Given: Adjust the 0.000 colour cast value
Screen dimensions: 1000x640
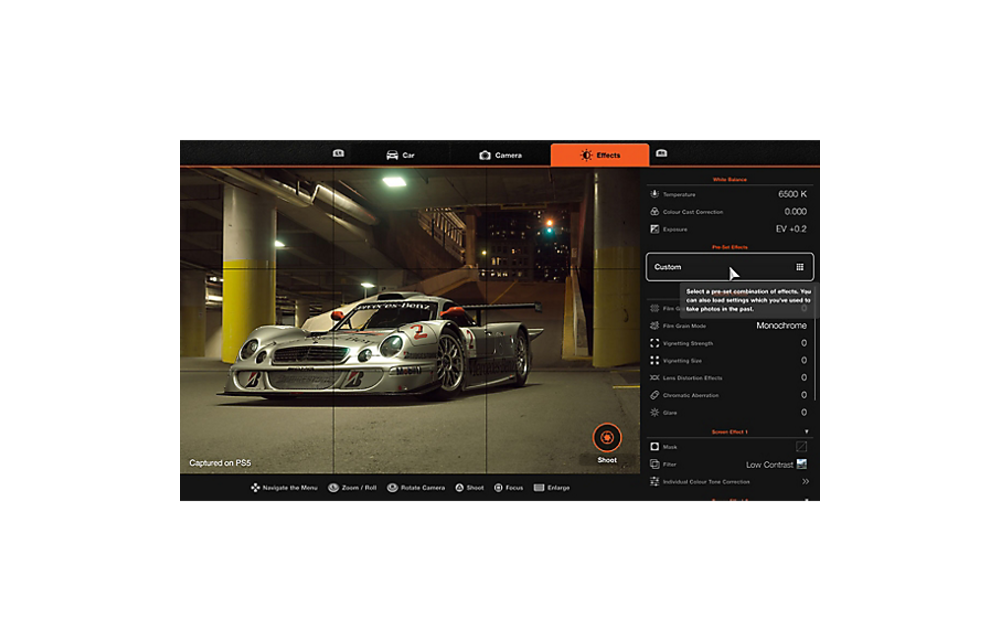Looking at the screenshot, I should pyautogui.click(x=795, y=212).
